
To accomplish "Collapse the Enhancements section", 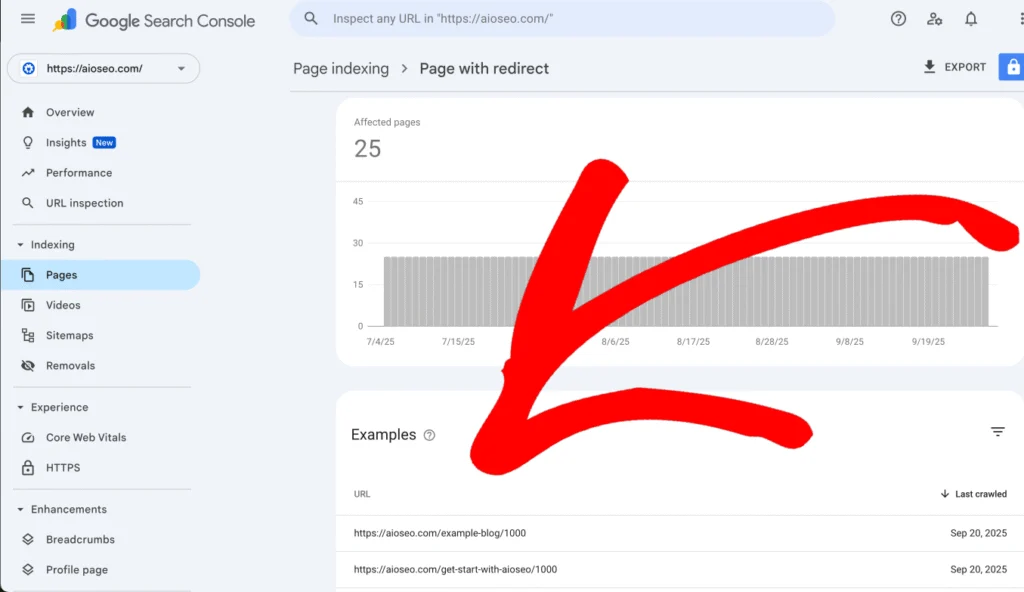I will pyautogui.click(x=21, y=509).
